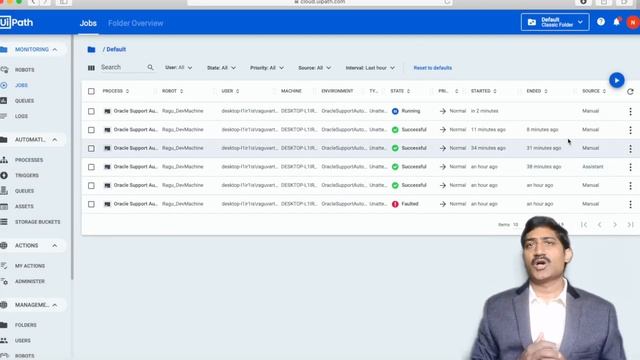Open the Priority: All filter dropdown
This screenshot has width=640, height=360.
[267, 68]
